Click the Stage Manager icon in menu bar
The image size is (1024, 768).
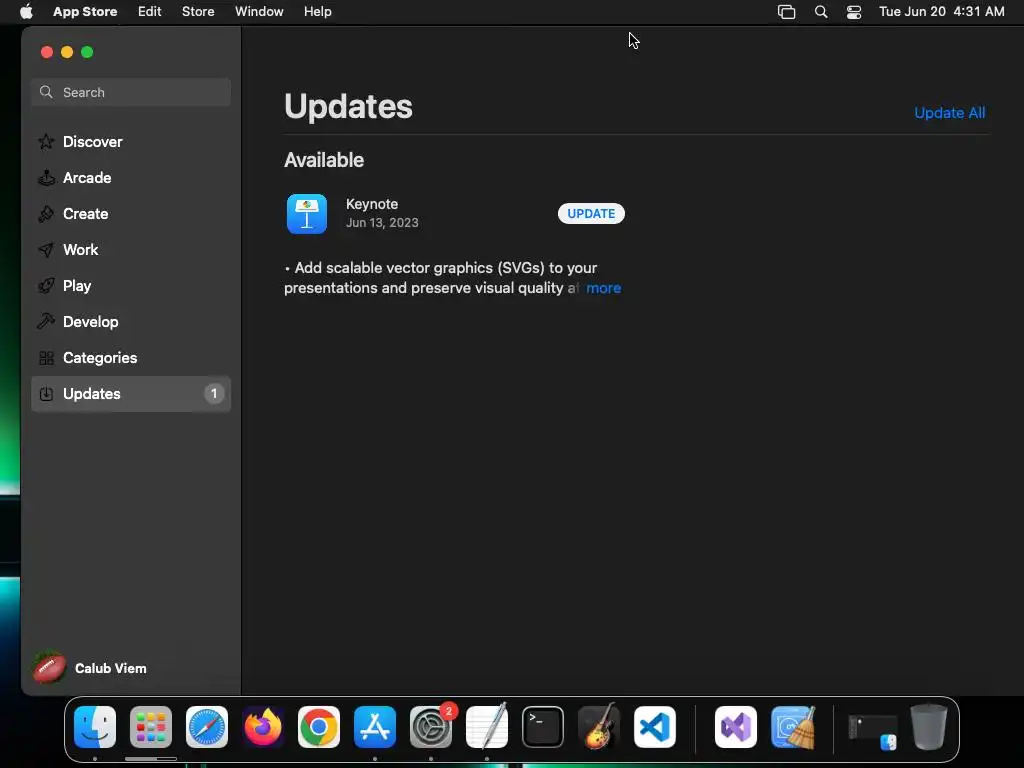(786, 12)
